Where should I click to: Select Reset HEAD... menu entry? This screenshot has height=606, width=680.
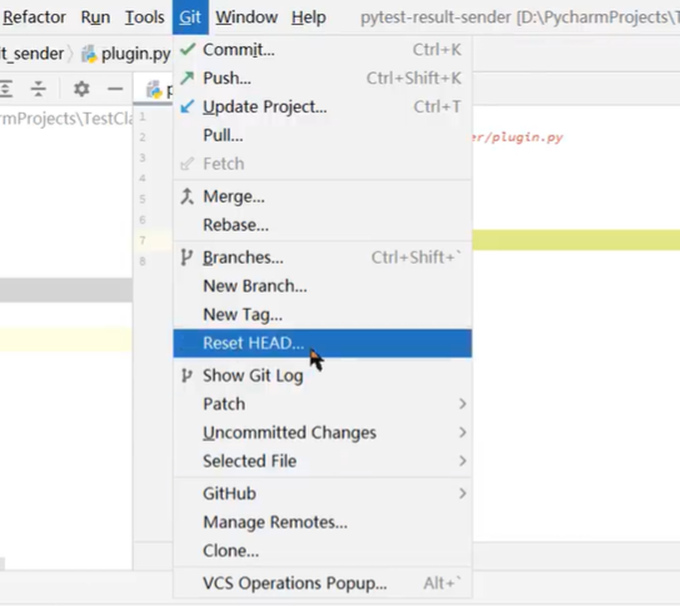253,343
